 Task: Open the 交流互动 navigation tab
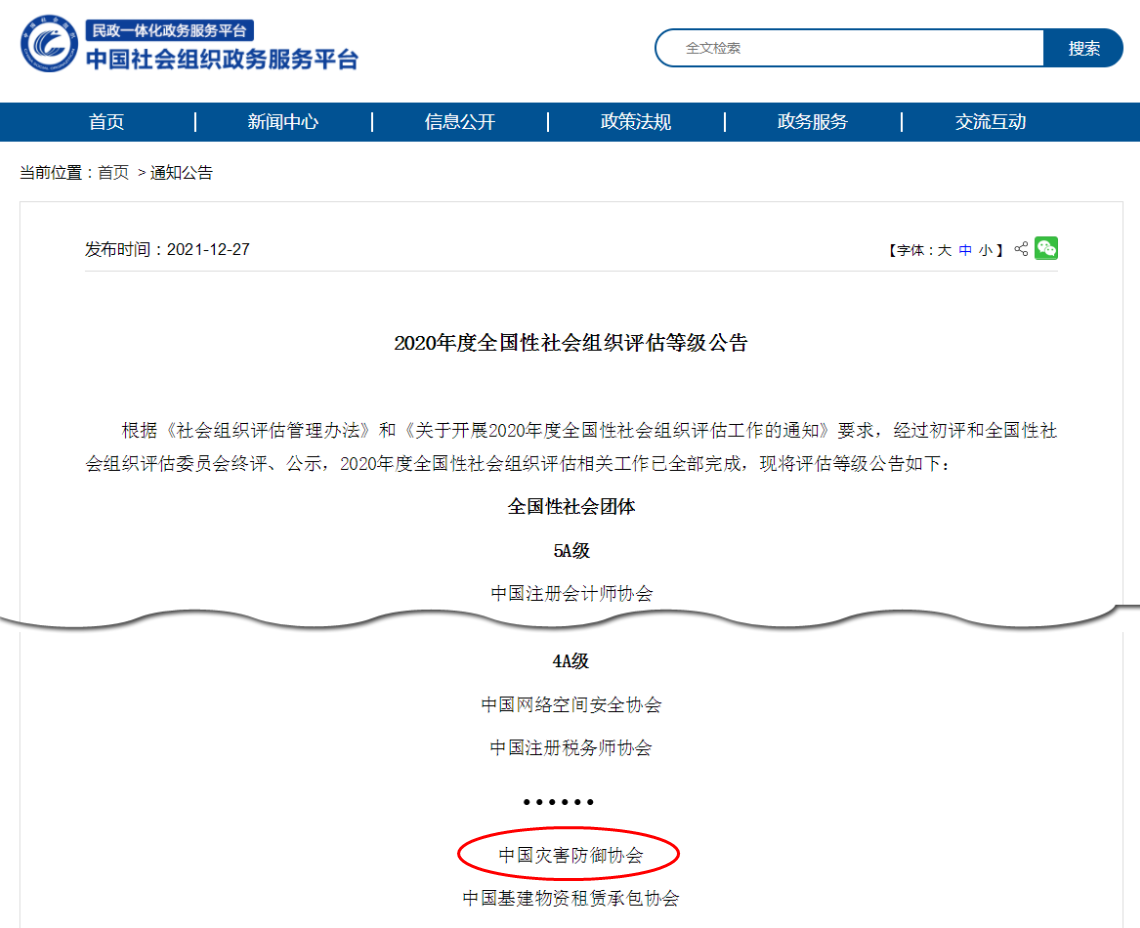[x=990, y=121]
